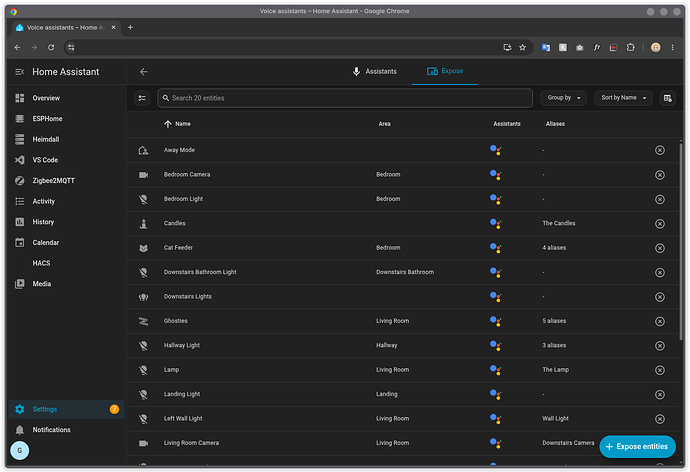
Task: Click the settings notification badge 7
Action: tap(114, 409)
